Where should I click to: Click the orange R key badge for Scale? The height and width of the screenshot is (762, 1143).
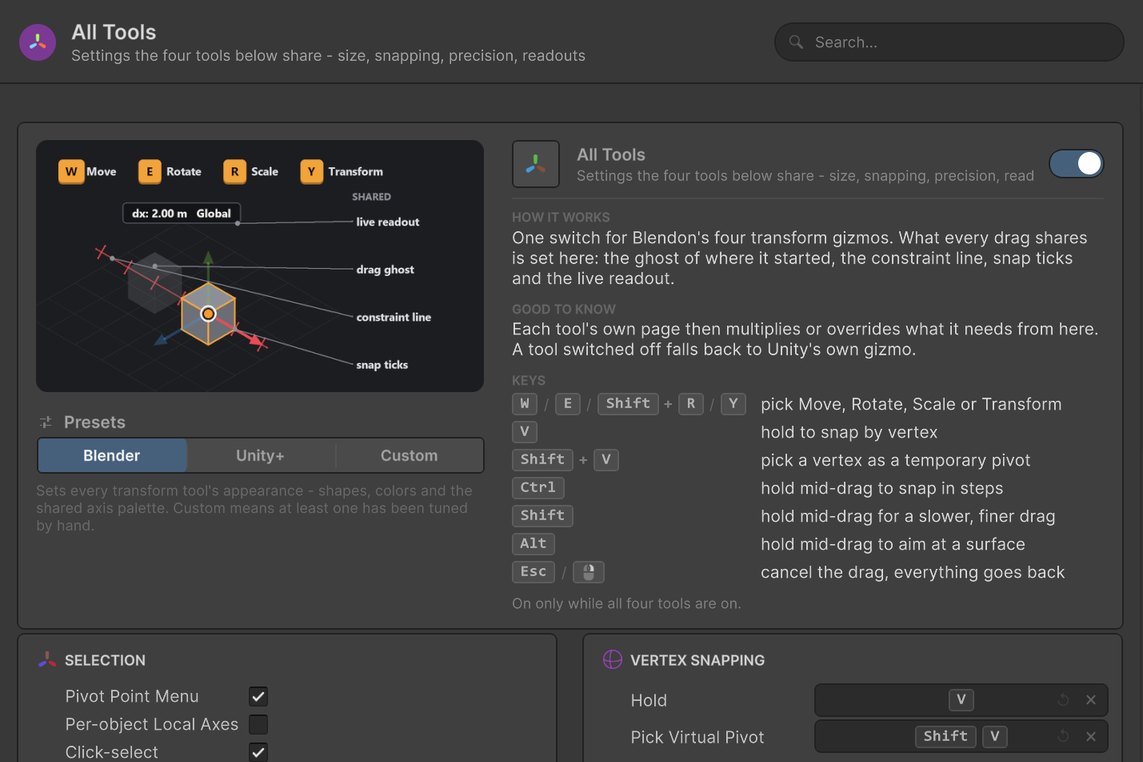coord(235,171)
